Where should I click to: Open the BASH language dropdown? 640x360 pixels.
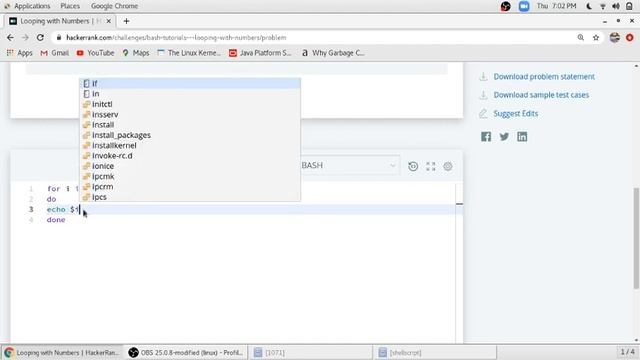[349, 165]
